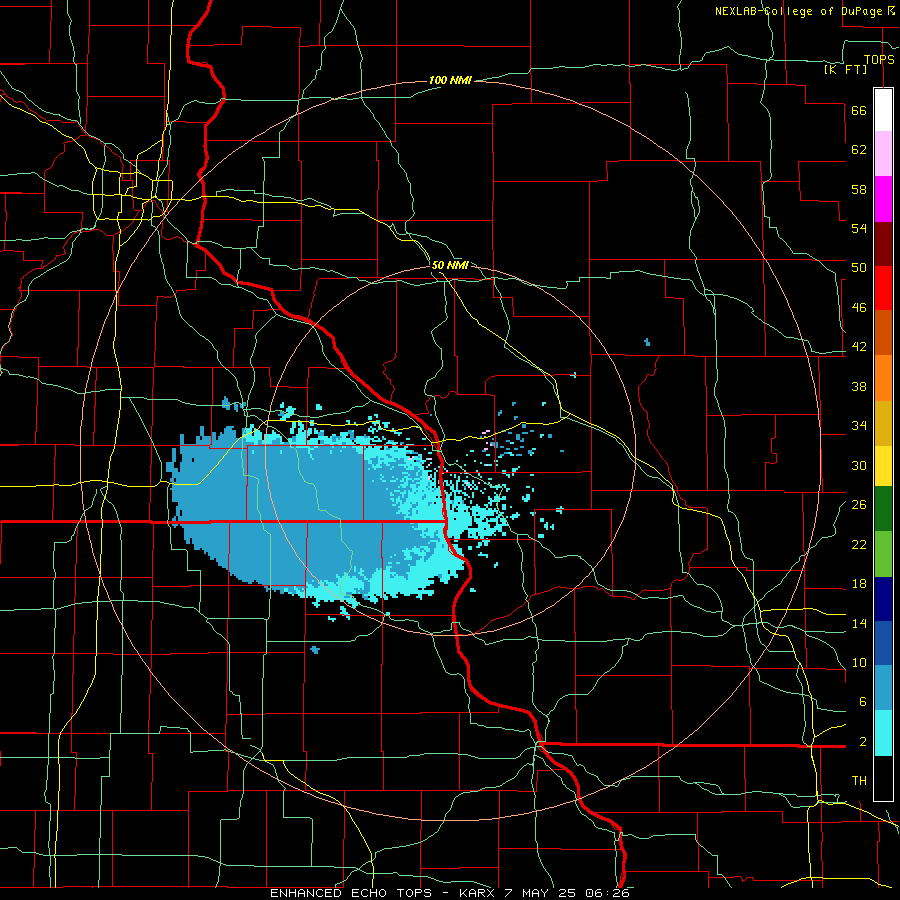Image resolution: width=900 pixels, height=900 pixels.
Task: Click the bright yellow legend swatch
Action: 883,465
